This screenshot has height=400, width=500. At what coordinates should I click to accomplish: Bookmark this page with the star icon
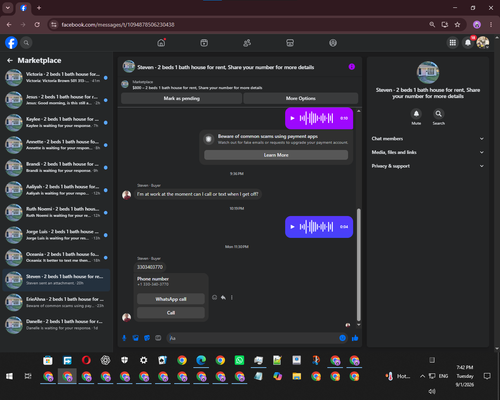457,25
